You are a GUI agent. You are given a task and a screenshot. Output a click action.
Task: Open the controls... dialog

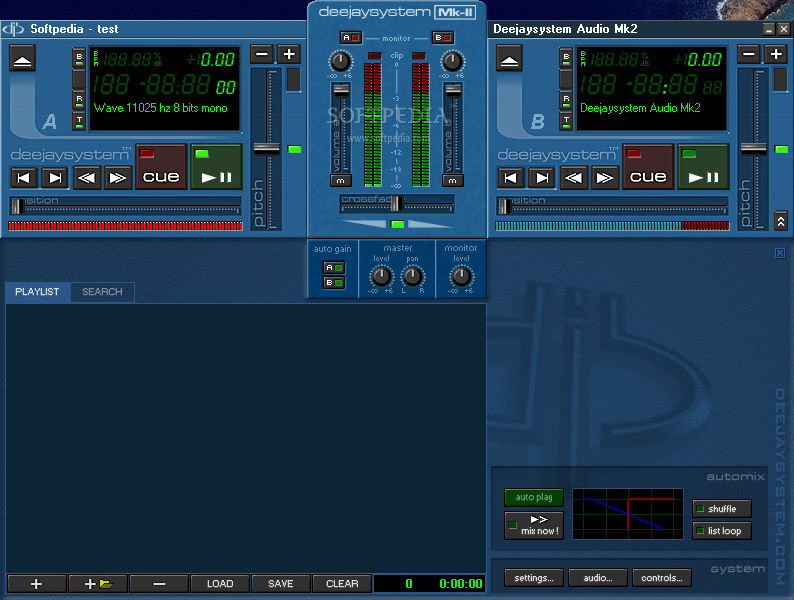point(662,578)
